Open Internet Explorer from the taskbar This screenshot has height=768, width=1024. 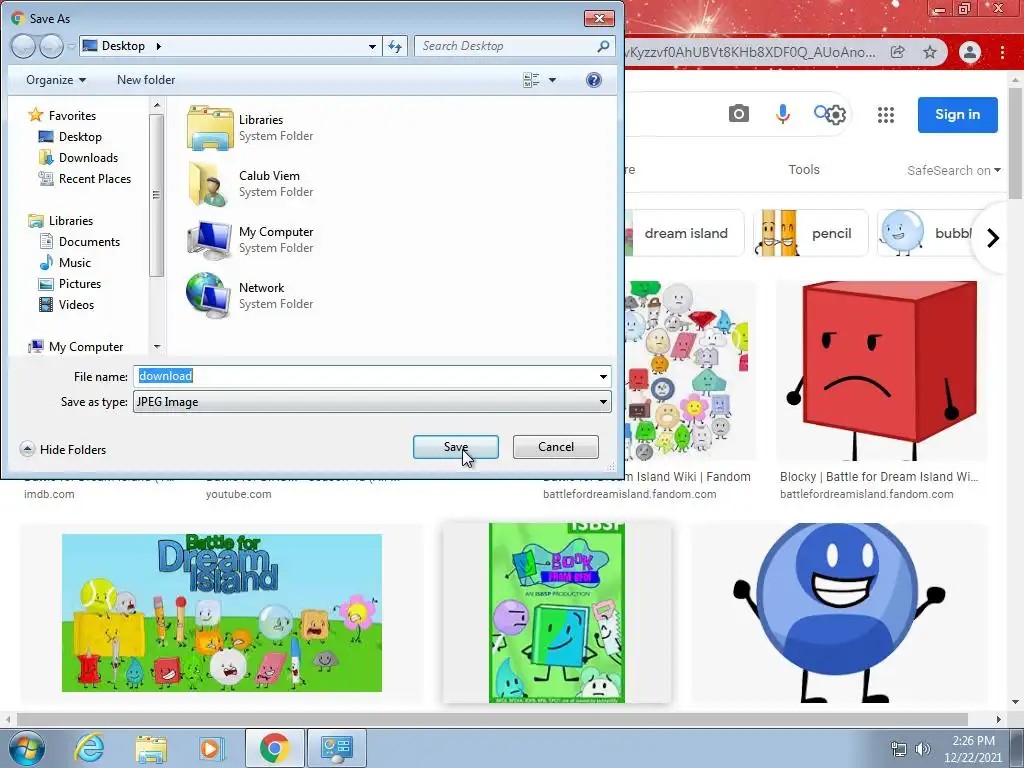coord(89,748)
